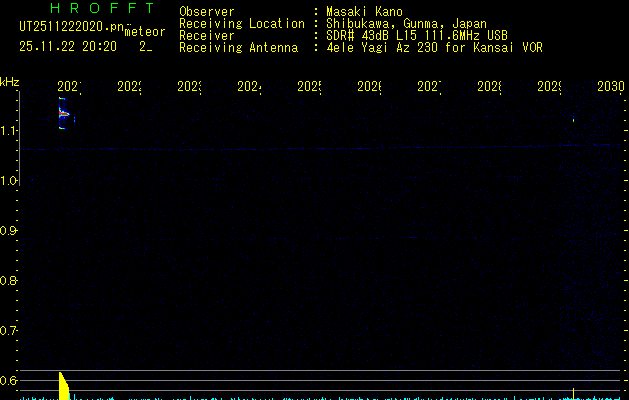Click the SDR# receiver settings text
629x400 pixels.
pyautogui.click(x=419, y=35)
